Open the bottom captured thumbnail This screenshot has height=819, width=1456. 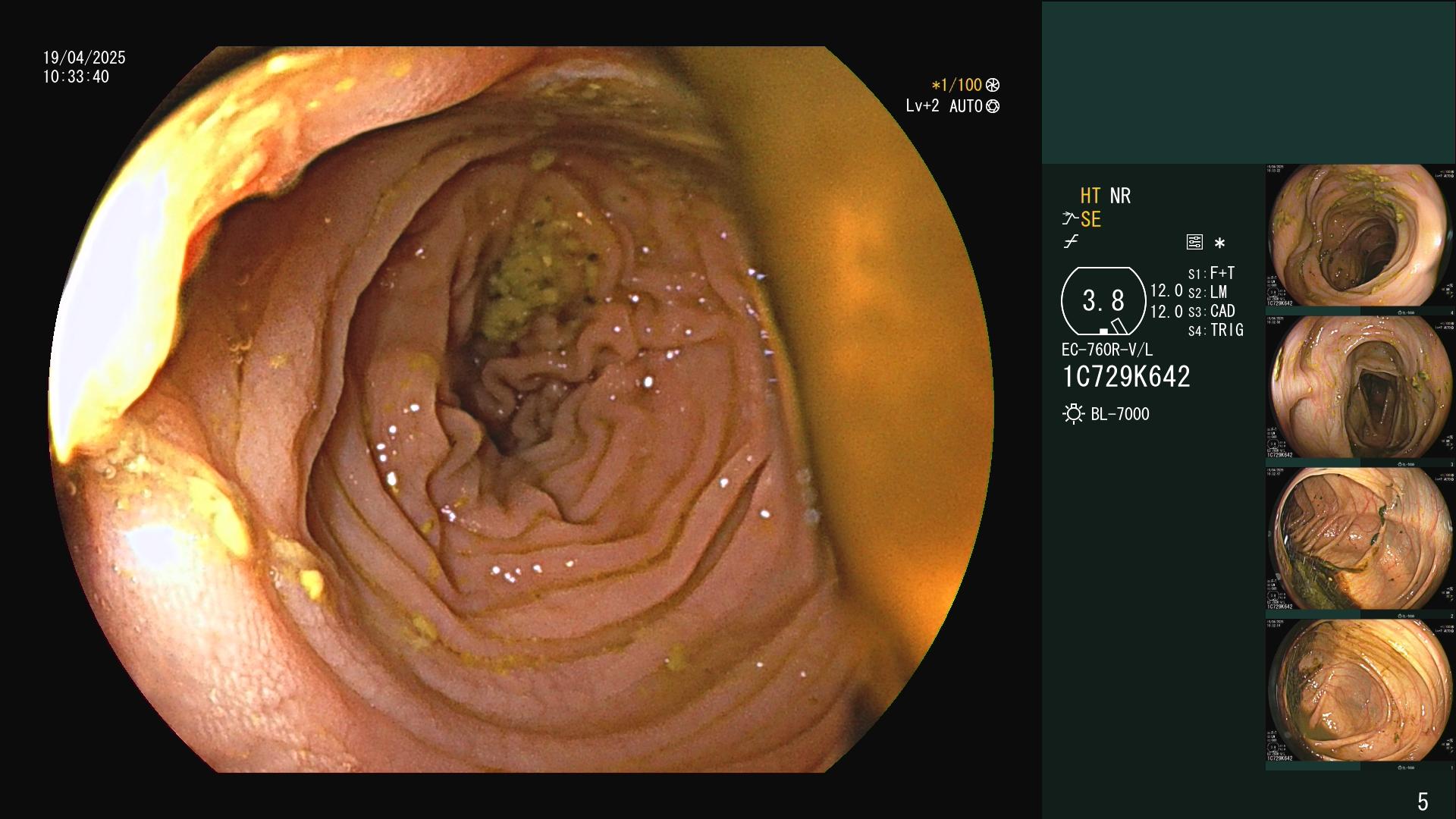tap(1360, 690)
